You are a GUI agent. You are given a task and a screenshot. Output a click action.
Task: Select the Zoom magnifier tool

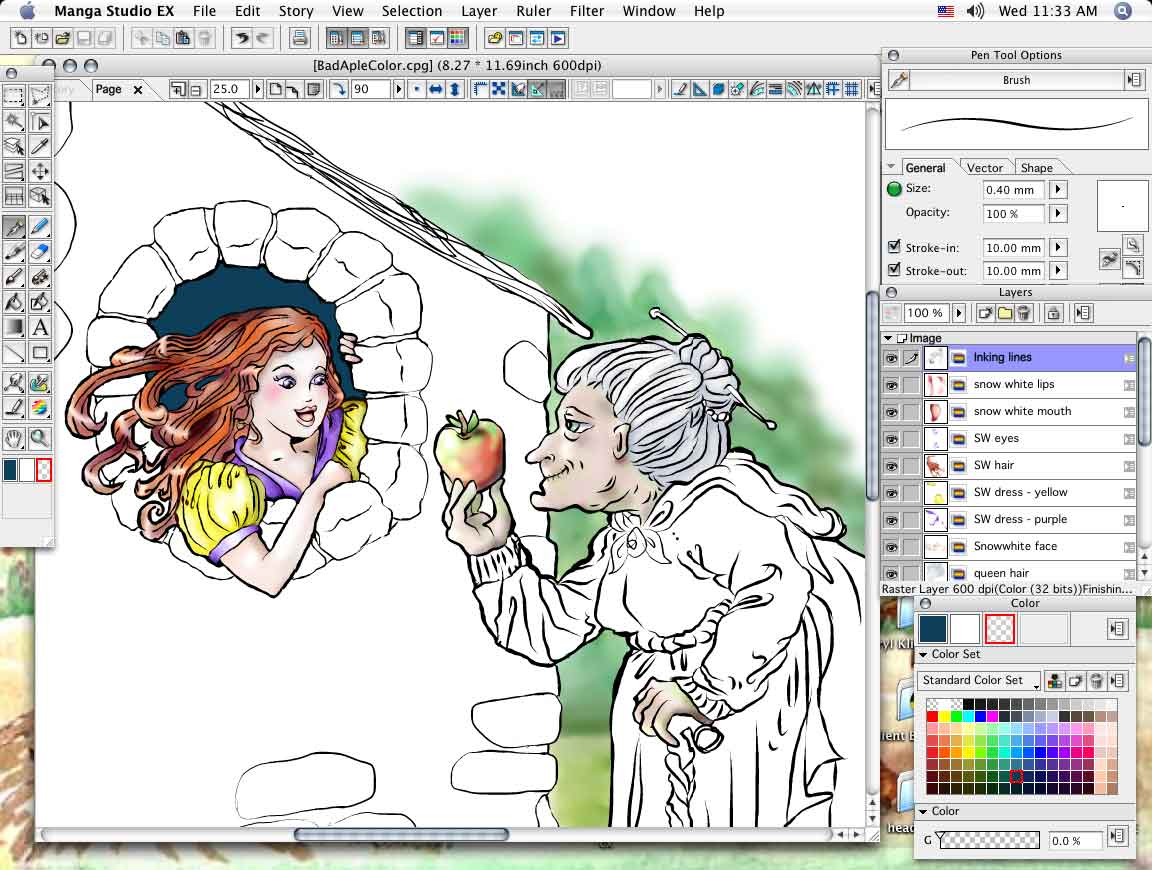point(40,439)
